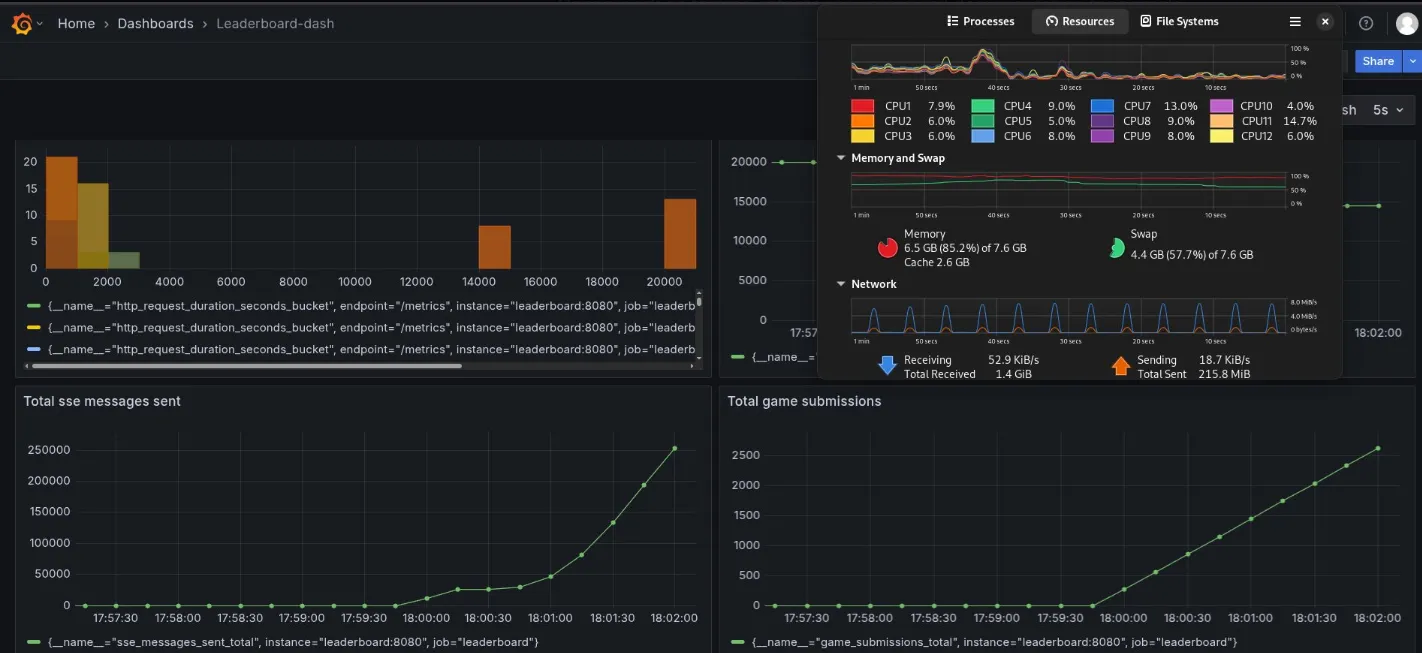Click the blue Receiving download arrow icon
1422x653 pixels.
888,366
